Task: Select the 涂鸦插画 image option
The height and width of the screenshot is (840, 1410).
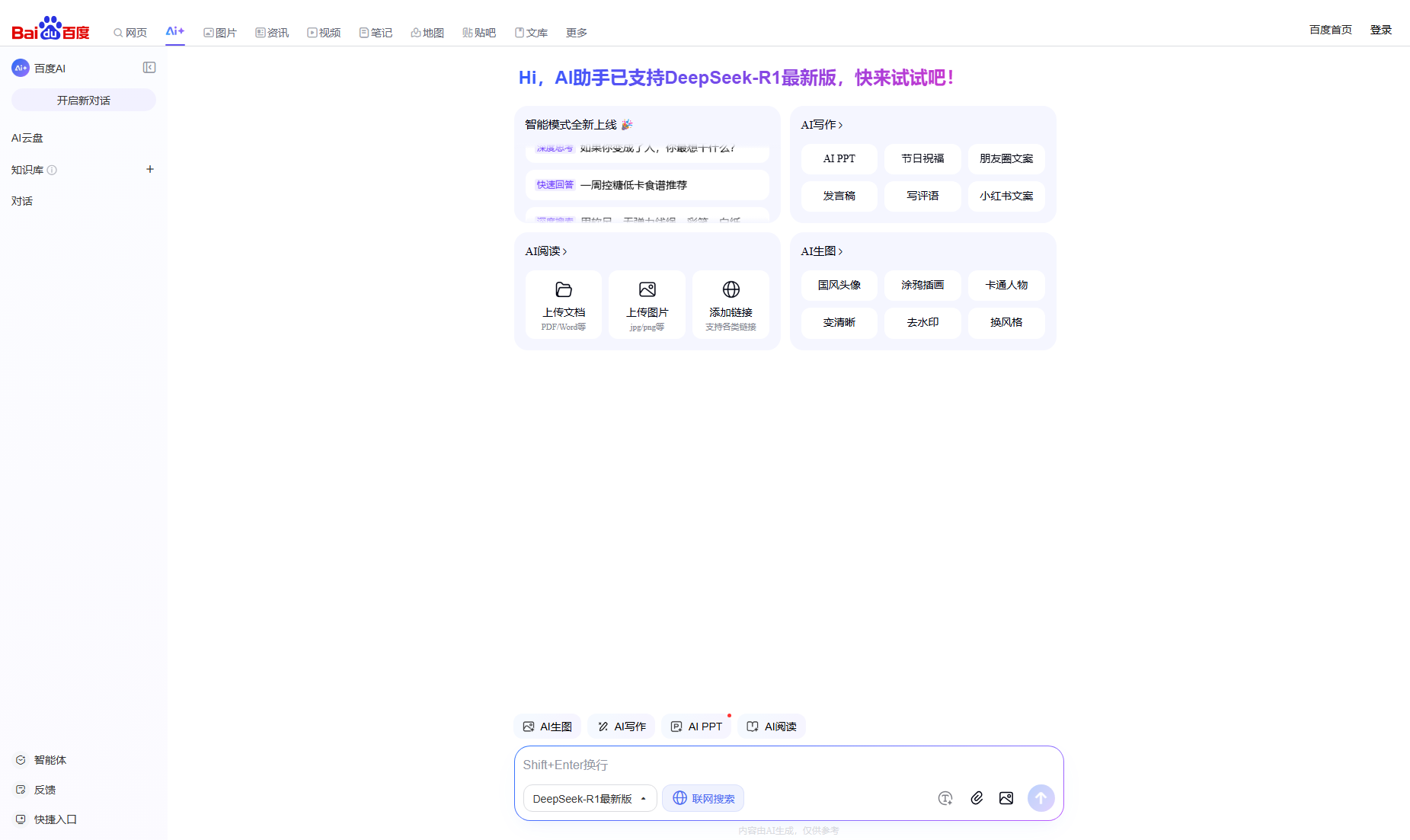Action: point(922,285)
